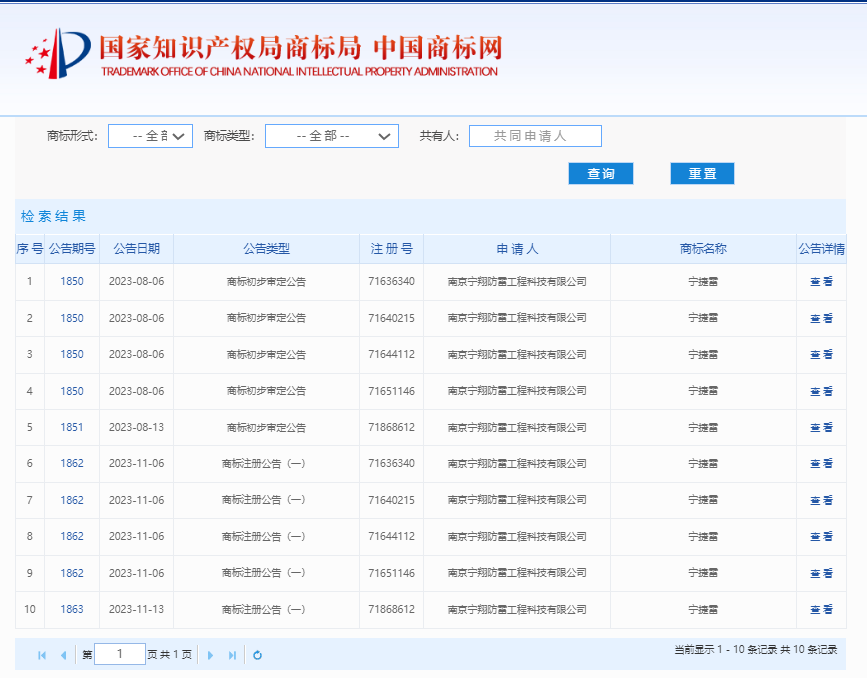Open issue 1862 link in row 8
Screen dimensions: 867x678
(72, 536)
